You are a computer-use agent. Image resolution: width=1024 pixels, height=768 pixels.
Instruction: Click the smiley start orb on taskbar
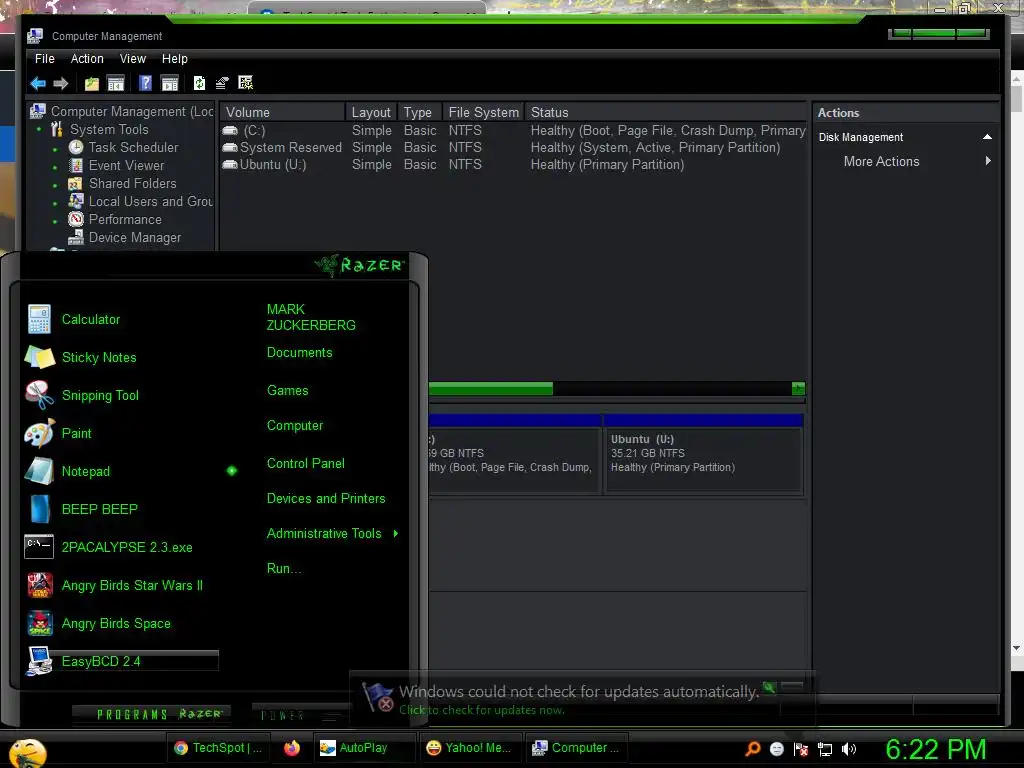[27, 751]
